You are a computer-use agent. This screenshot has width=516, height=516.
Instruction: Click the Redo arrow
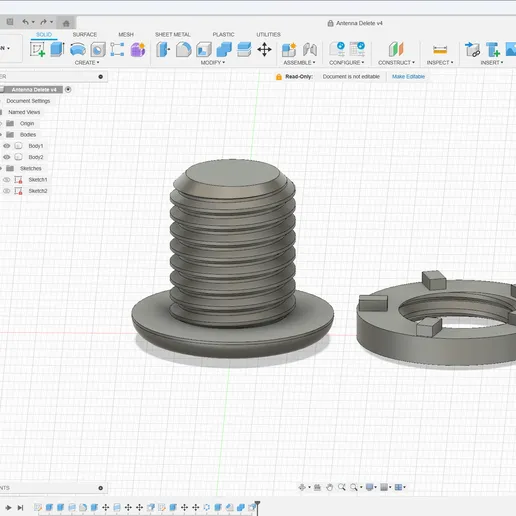43,22
